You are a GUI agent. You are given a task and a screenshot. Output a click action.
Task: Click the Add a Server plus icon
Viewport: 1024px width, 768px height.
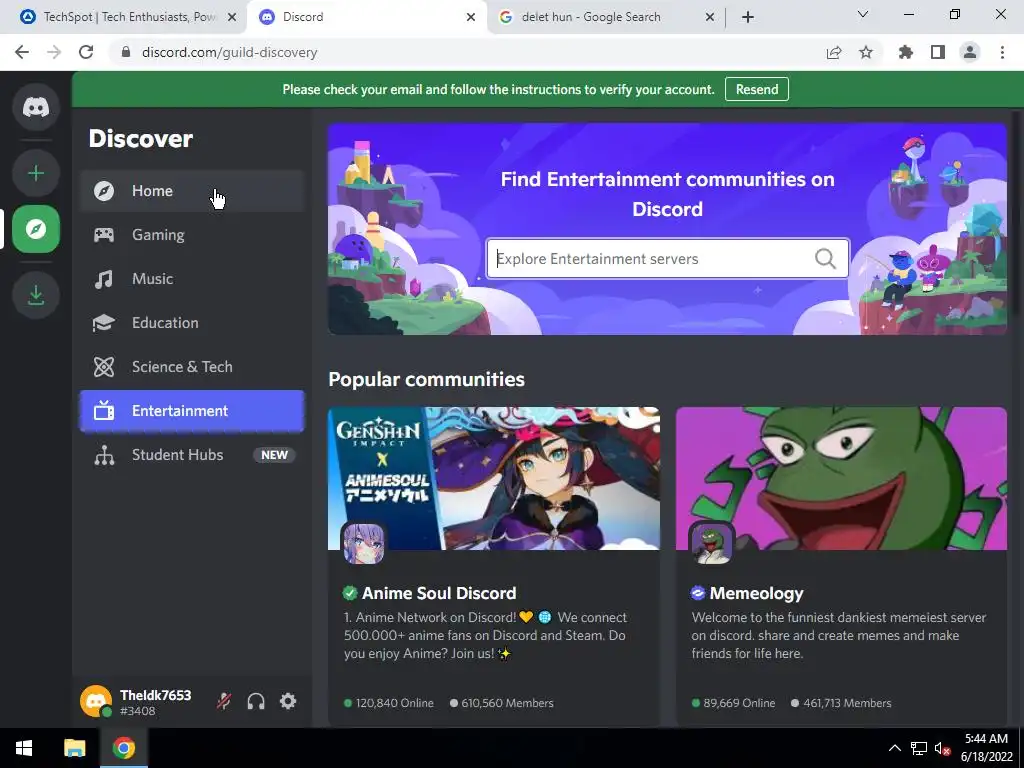pos(36,173)
